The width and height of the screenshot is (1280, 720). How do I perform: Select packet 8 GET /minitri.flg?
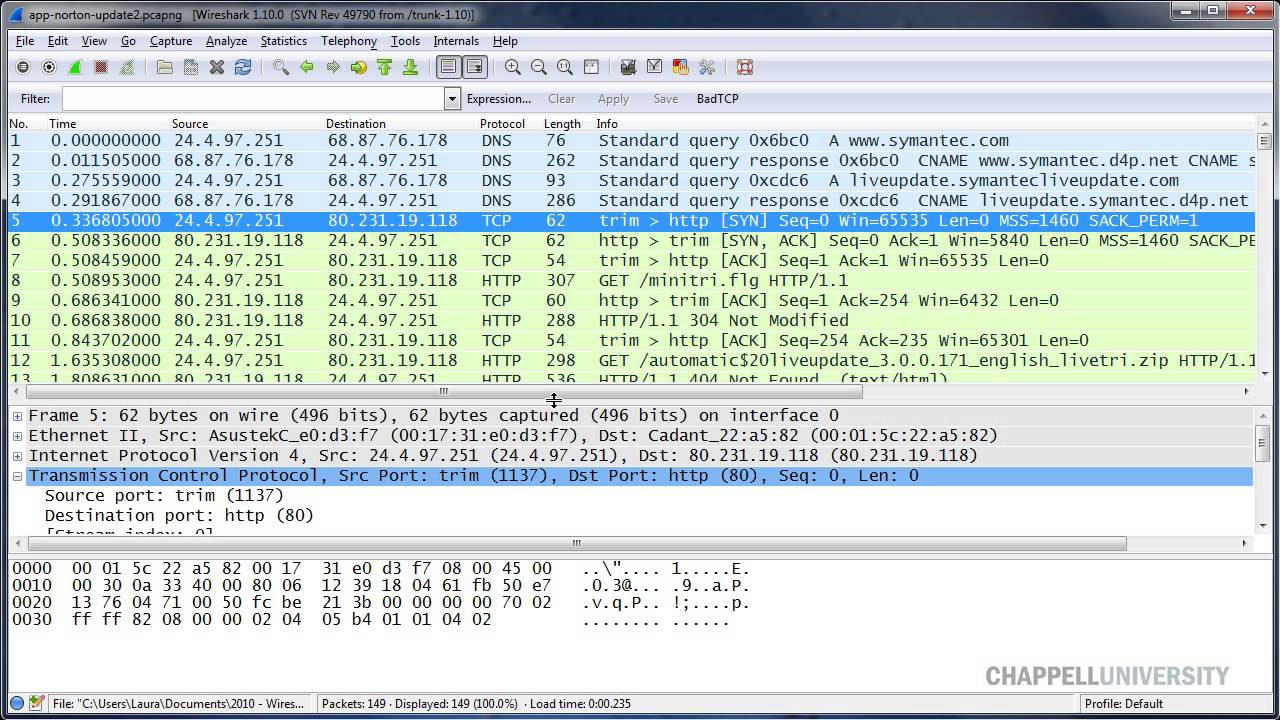click(x=632, y=281)
